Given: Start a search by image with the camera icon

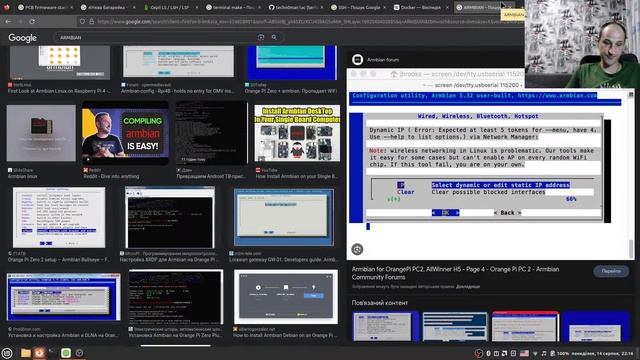Looking at the screenshot, I should click(x=261, y=37).
